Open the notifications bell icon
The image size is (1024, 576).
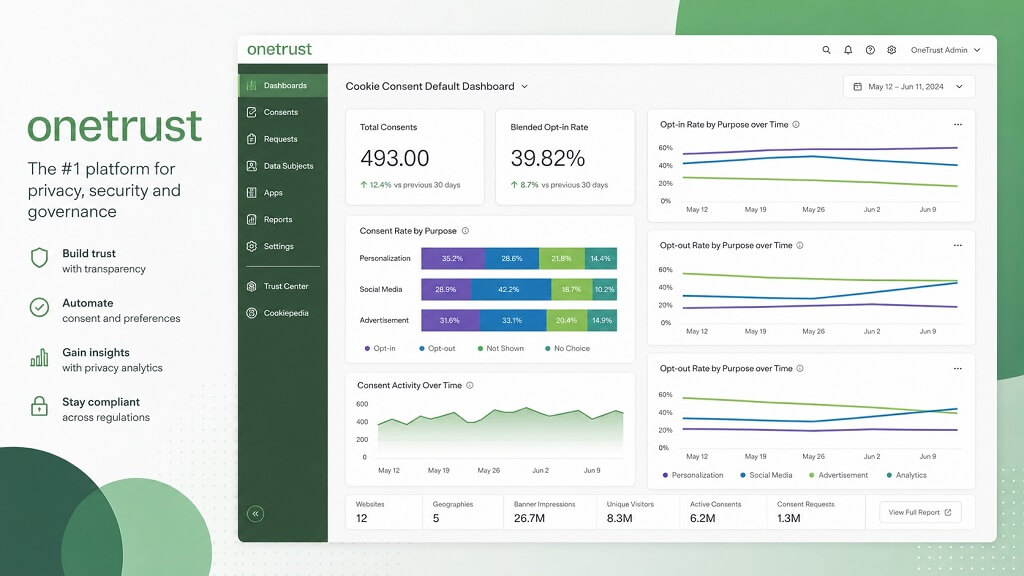coord(848,50)
